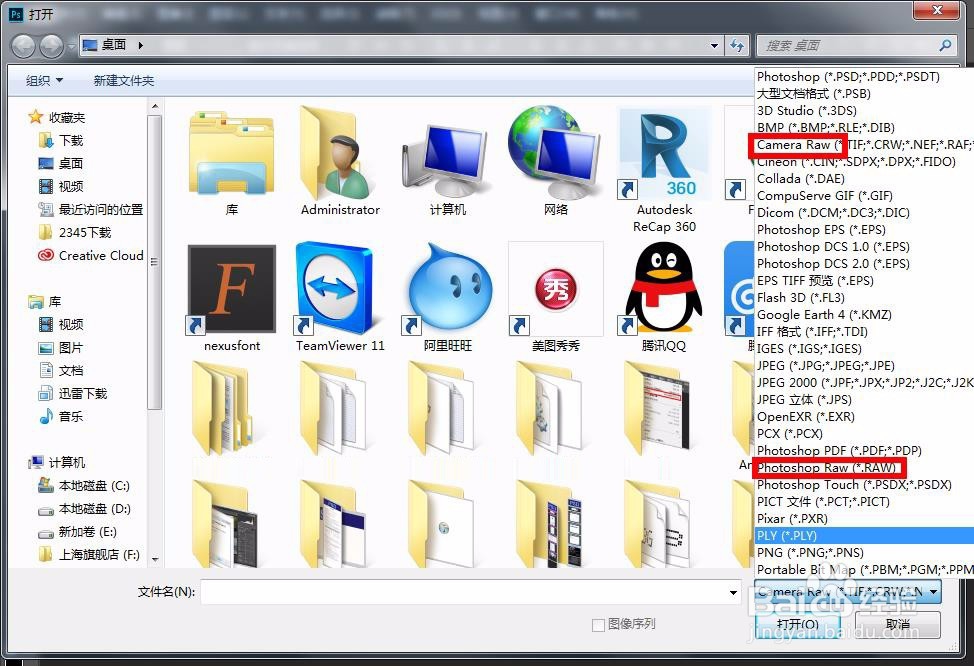Open 文档 library in sidebar

(60, 370)
